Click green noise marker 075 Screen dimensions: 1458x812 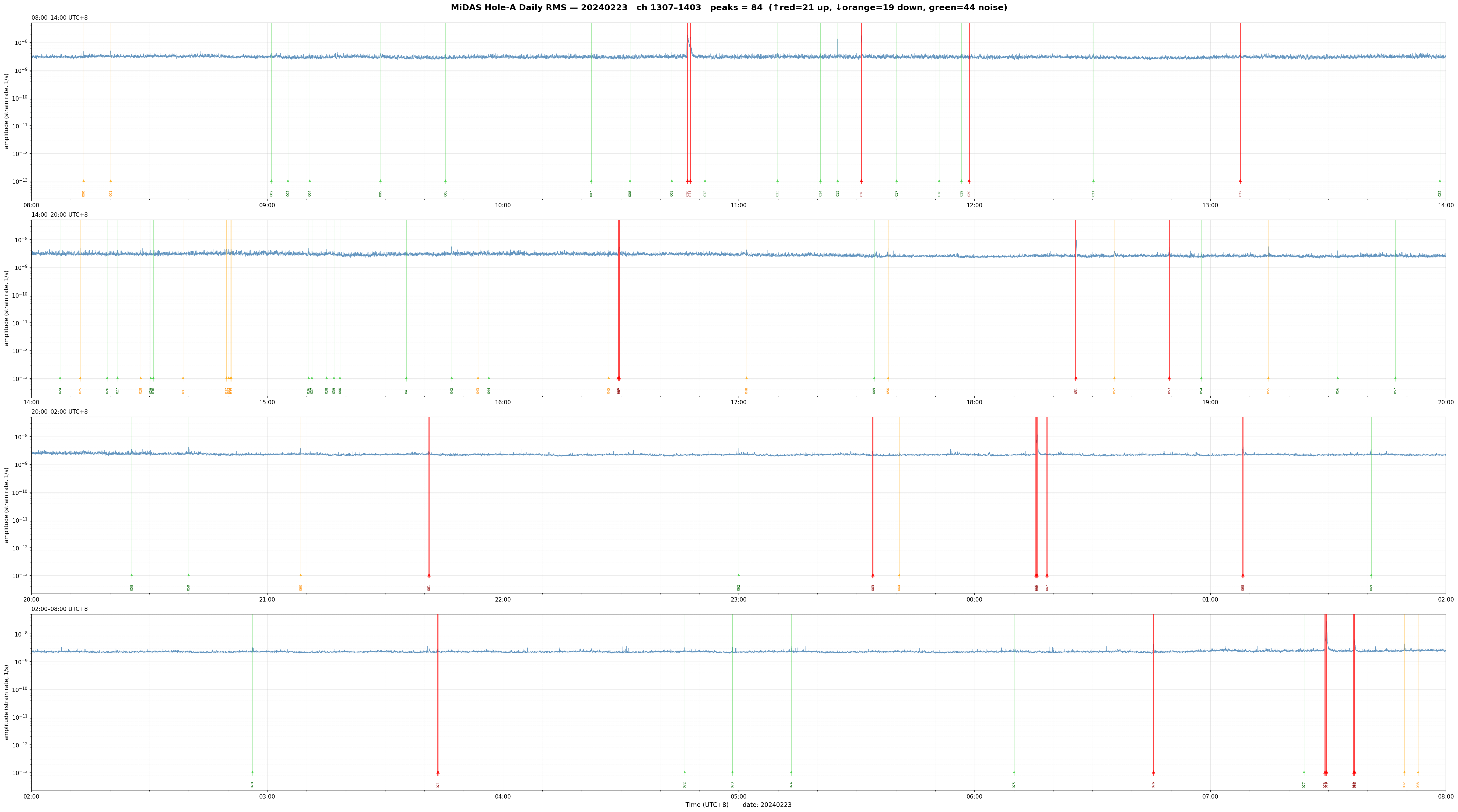coord(1014,772)
